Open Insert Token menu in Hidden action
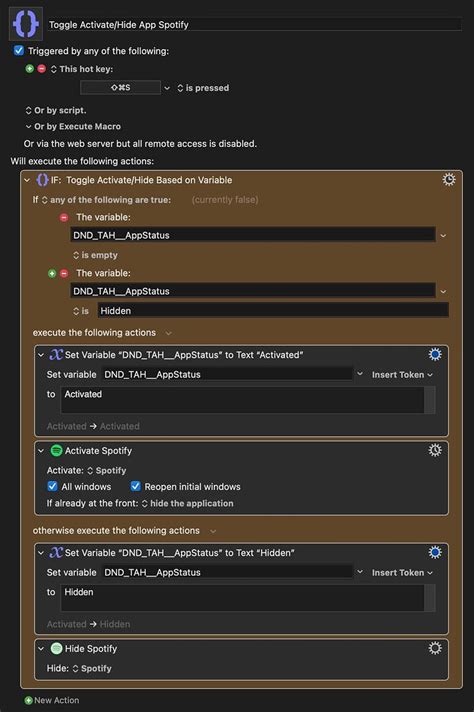This screenshot has width=474, height=712. 402,573
